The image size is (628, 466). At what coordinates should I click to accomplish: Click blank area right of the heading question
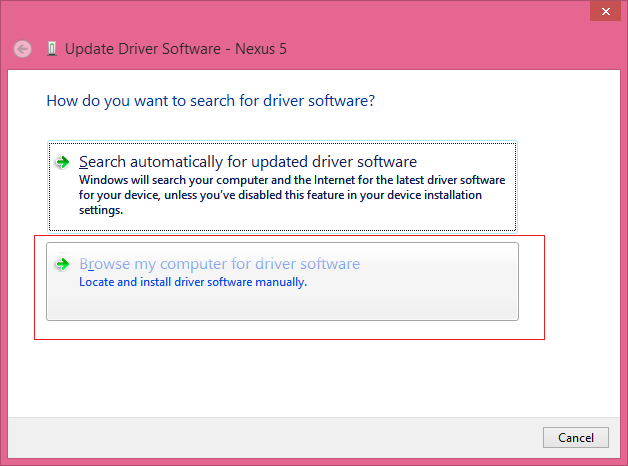point(500,101)
